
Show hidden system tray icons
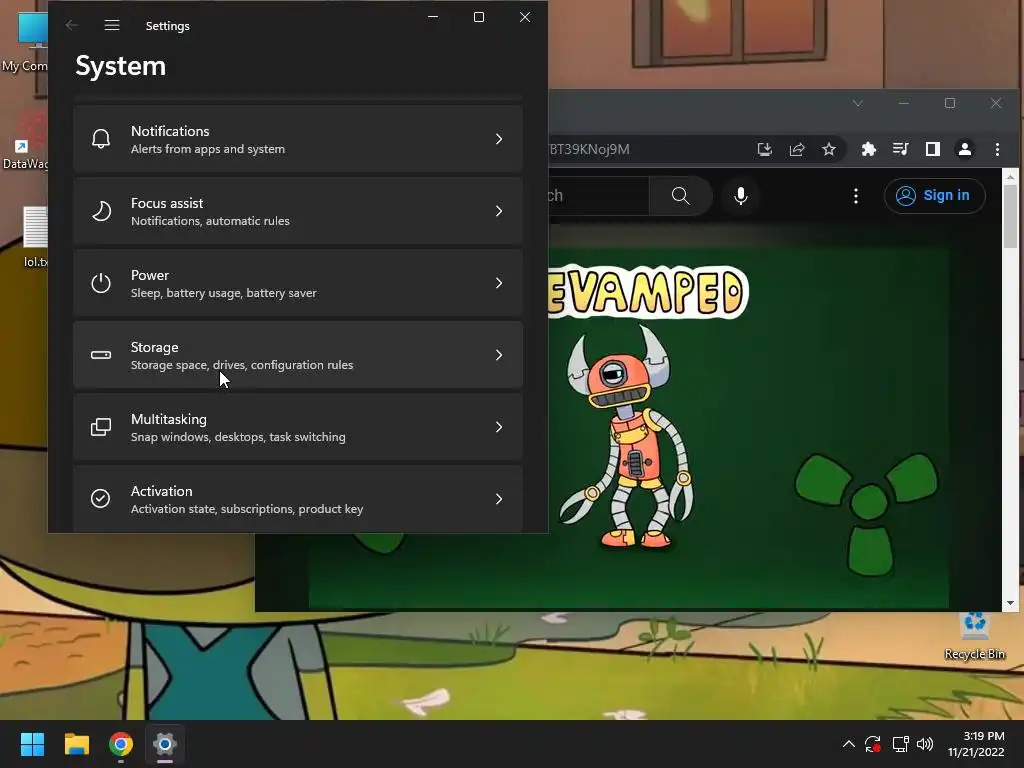pos(848,744)
